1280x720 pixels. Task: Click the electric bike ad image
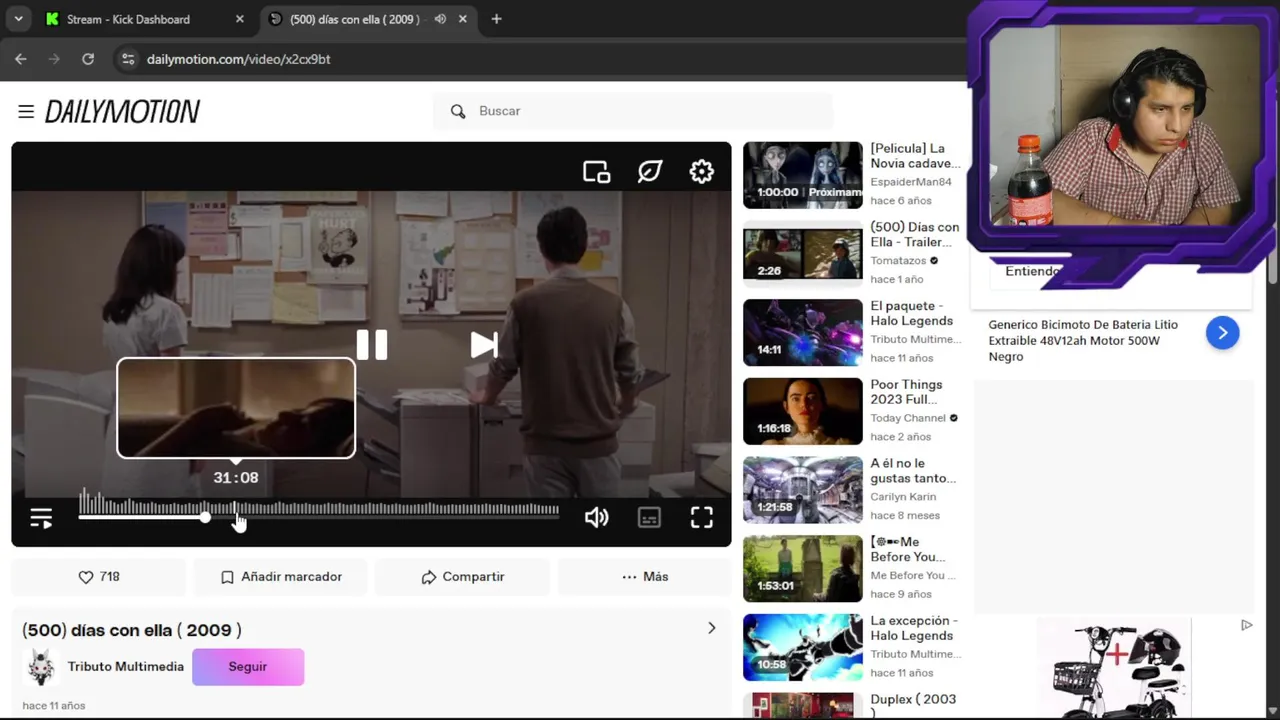1114,668
